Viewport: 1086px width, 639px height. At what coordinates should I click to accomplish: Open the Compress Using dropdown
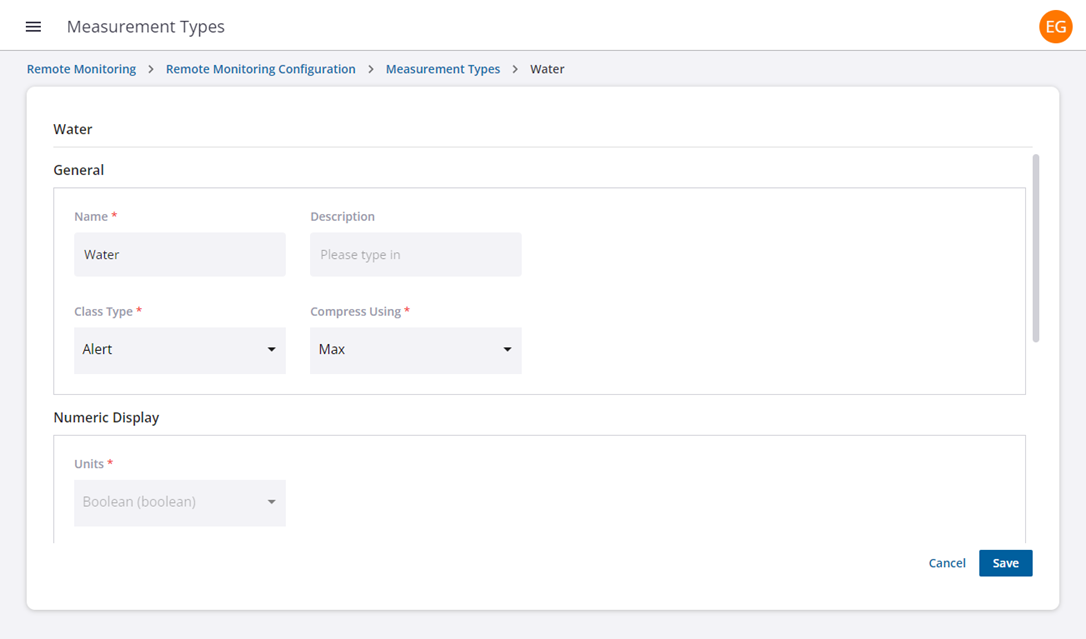[x=415, y=350]
